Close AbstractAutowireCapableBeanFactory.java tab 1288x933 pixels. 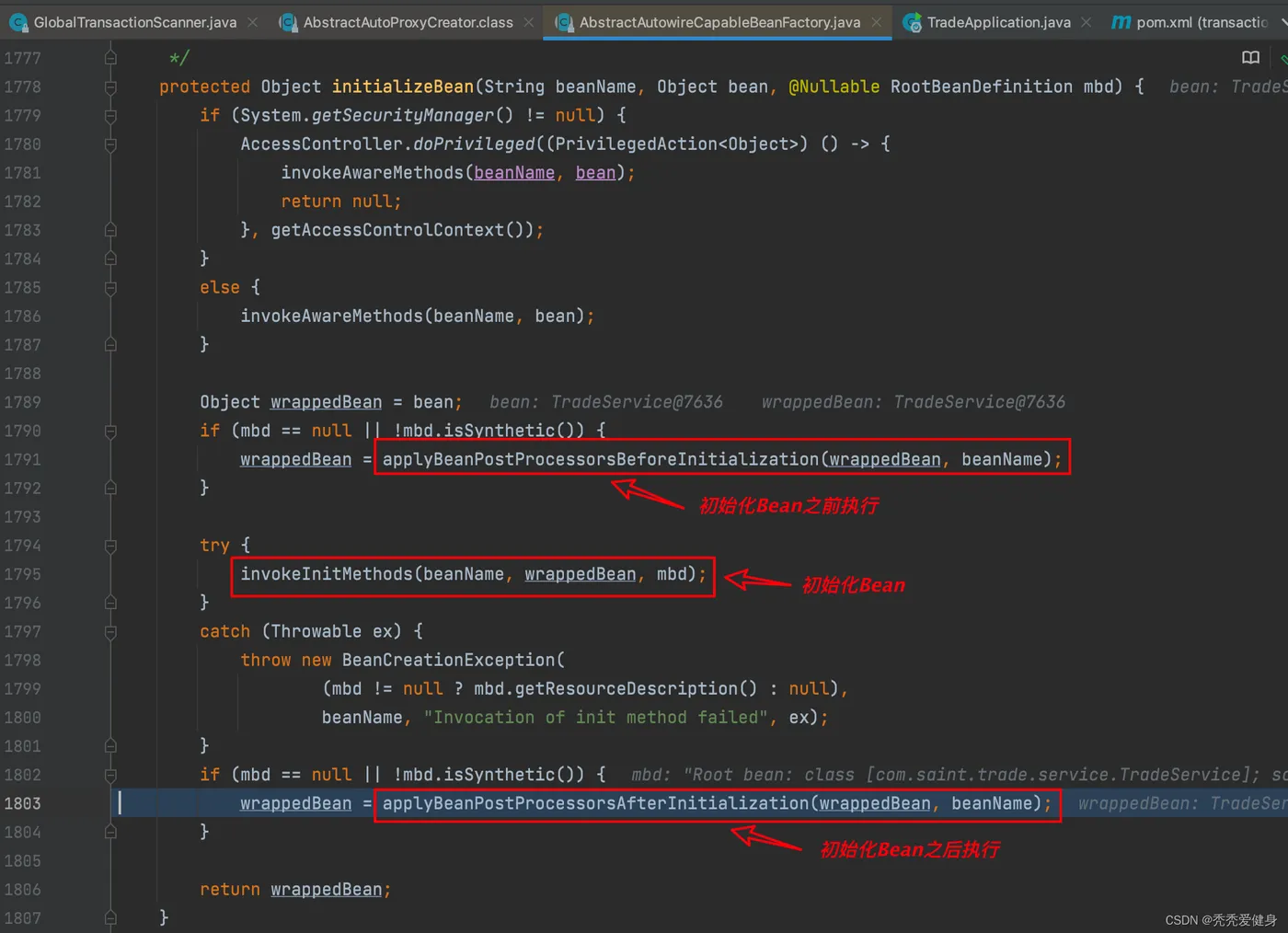877,22
